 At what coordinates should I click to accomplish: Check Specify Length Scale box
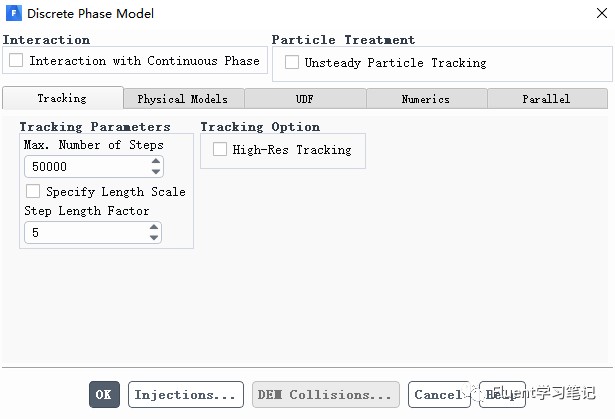point(33,192)
